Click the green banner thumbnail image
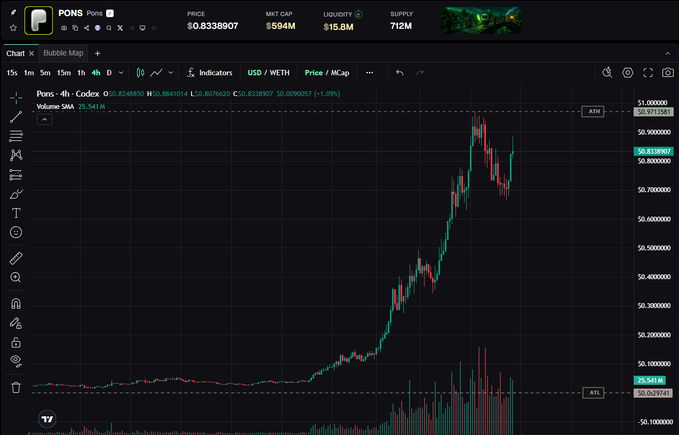Screen dimensions: 679x435 point(481,20)
